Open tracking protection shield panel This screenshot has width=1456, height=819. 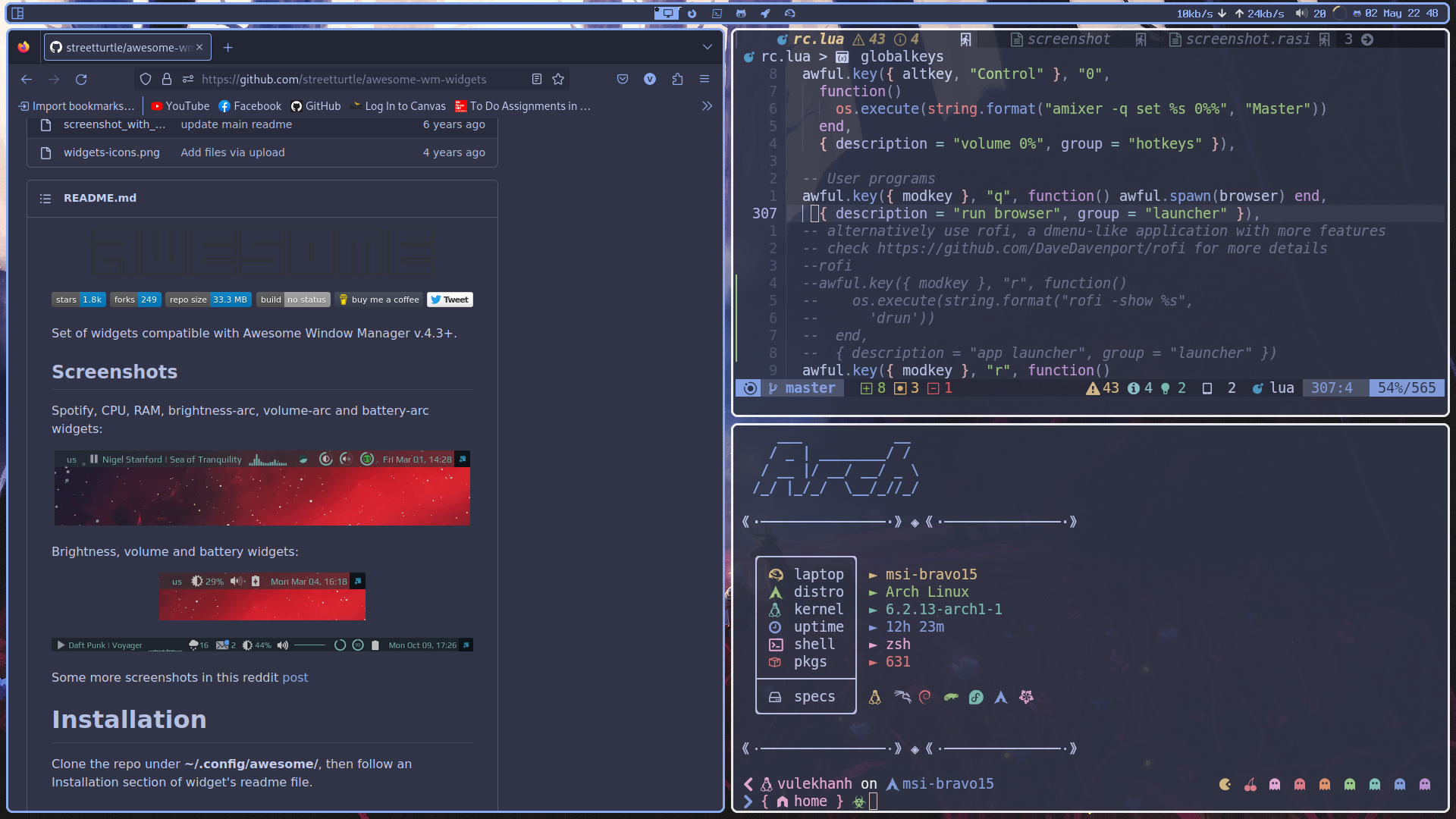[x=146, y=79]
